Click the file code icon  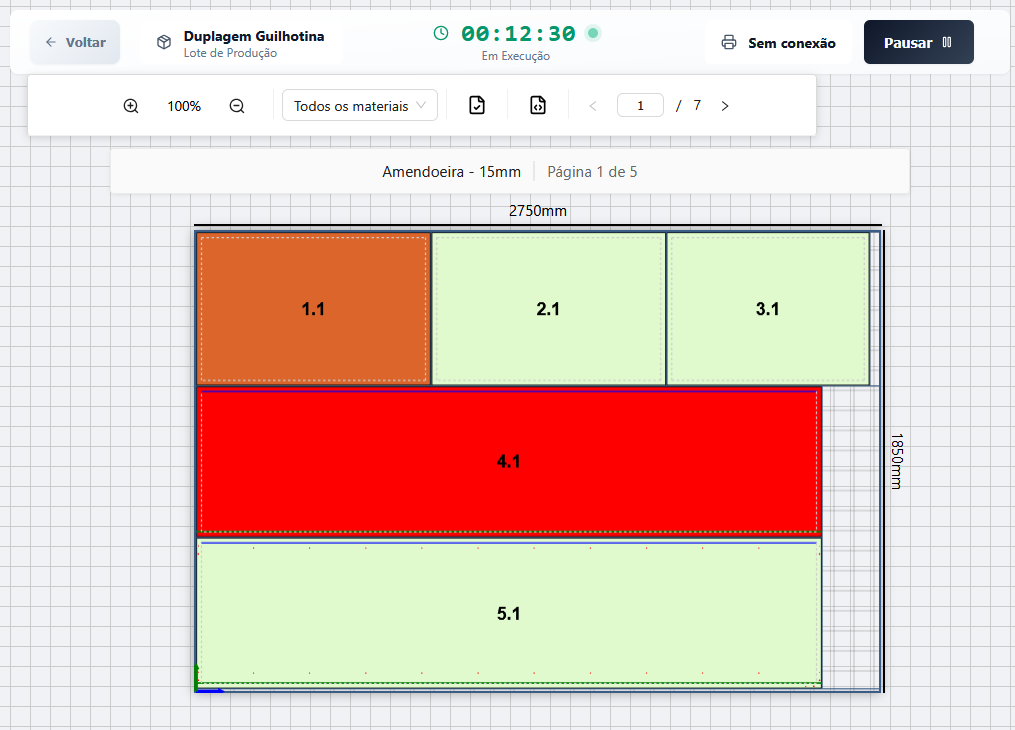[x=538, y=105]
